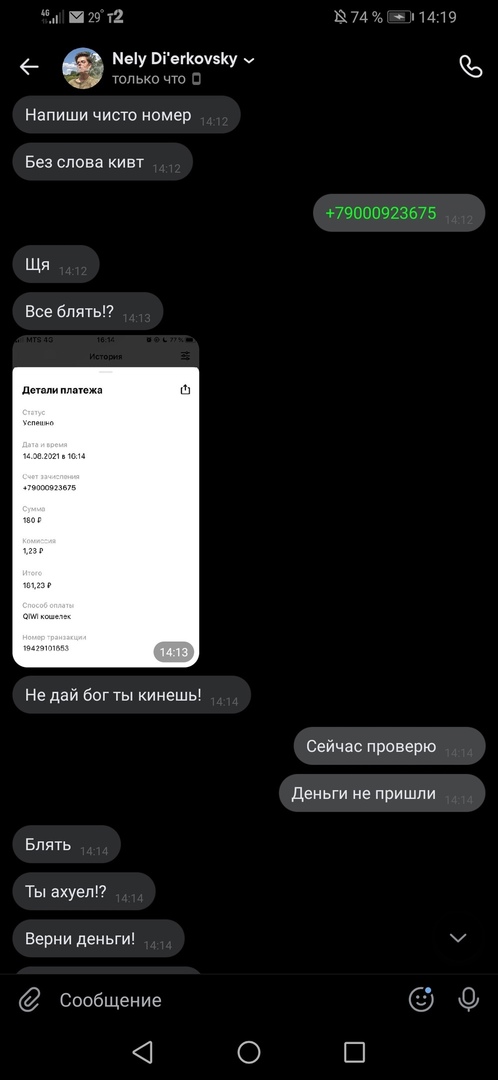Select the 'Верни деньги!' message bubble

pyautogui.click(x=98, y=938)
